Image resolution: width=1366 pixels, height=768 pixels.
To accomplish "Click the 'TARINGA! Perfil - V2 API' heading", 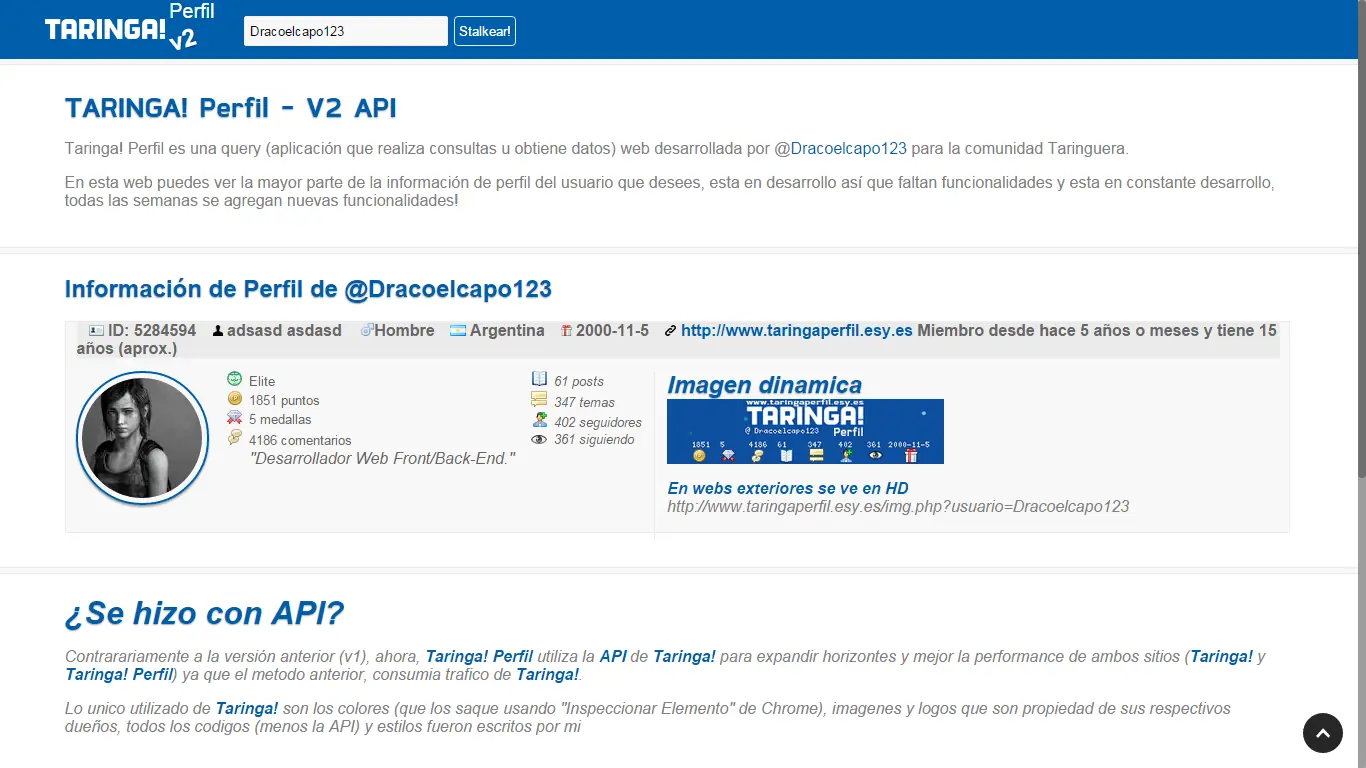I will pyautogui.click(x=231, y=108).
